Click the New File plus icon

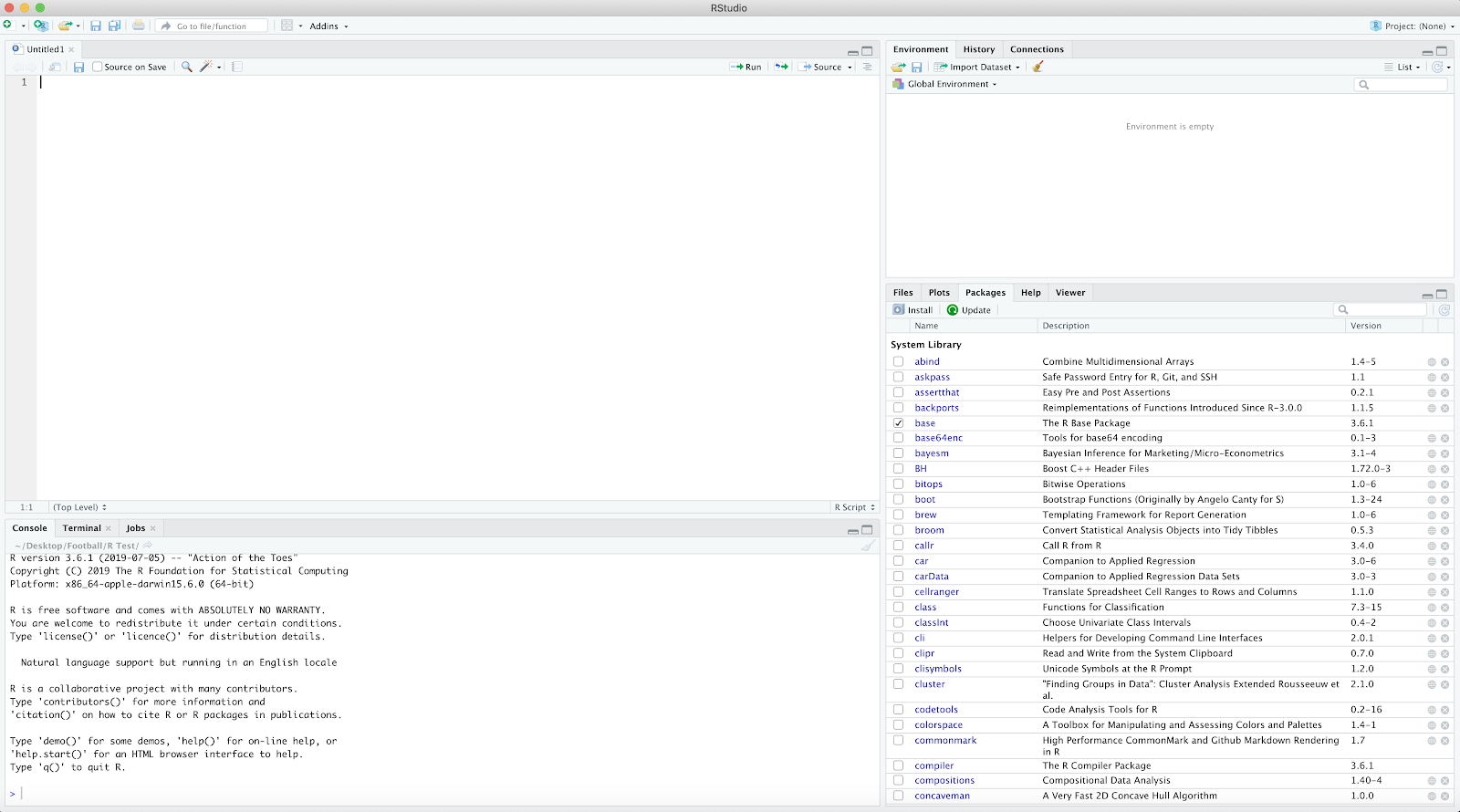coord(8,26)
